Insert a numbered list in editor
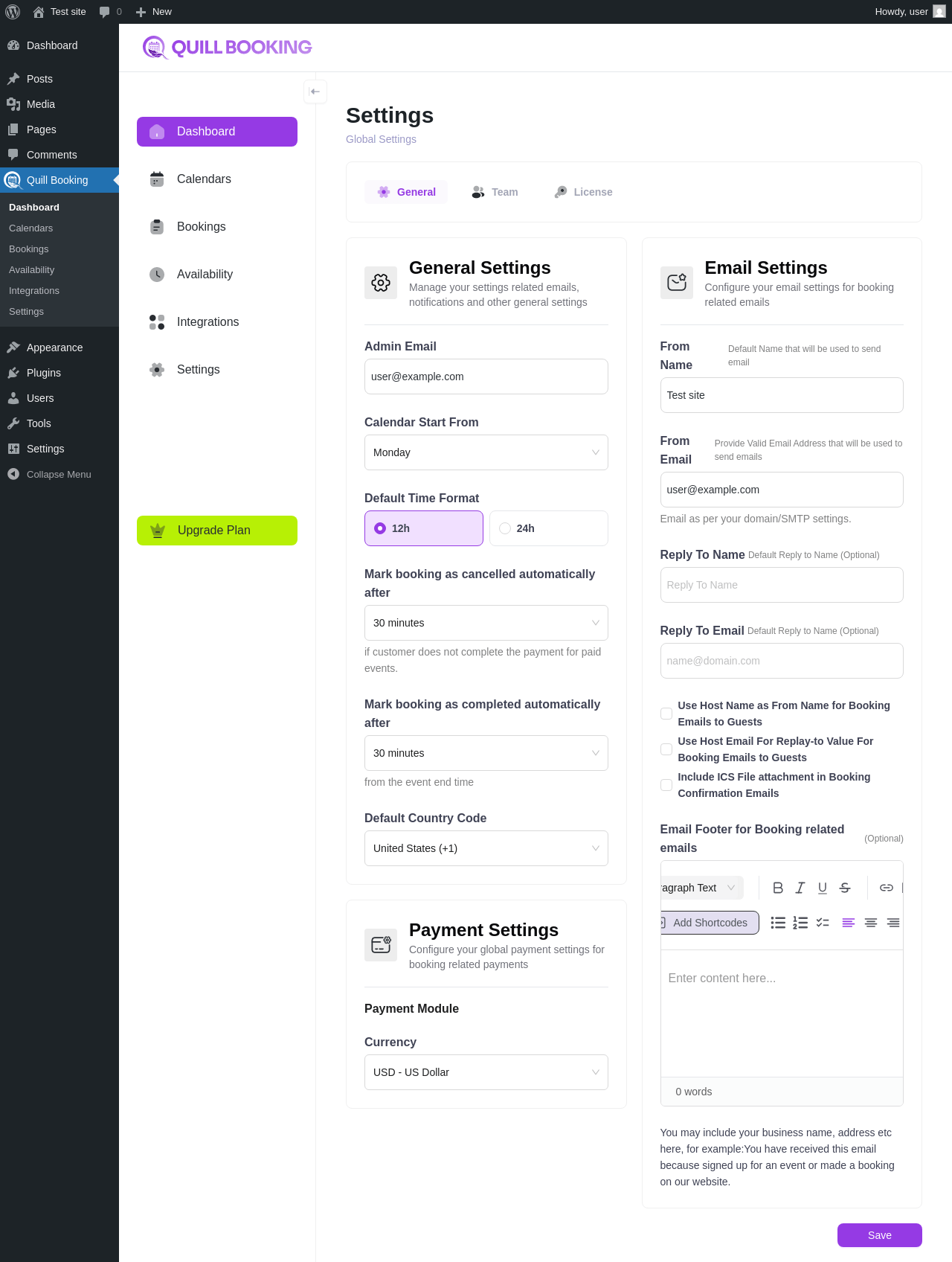The image size is (952, 1262). point(800,923)
